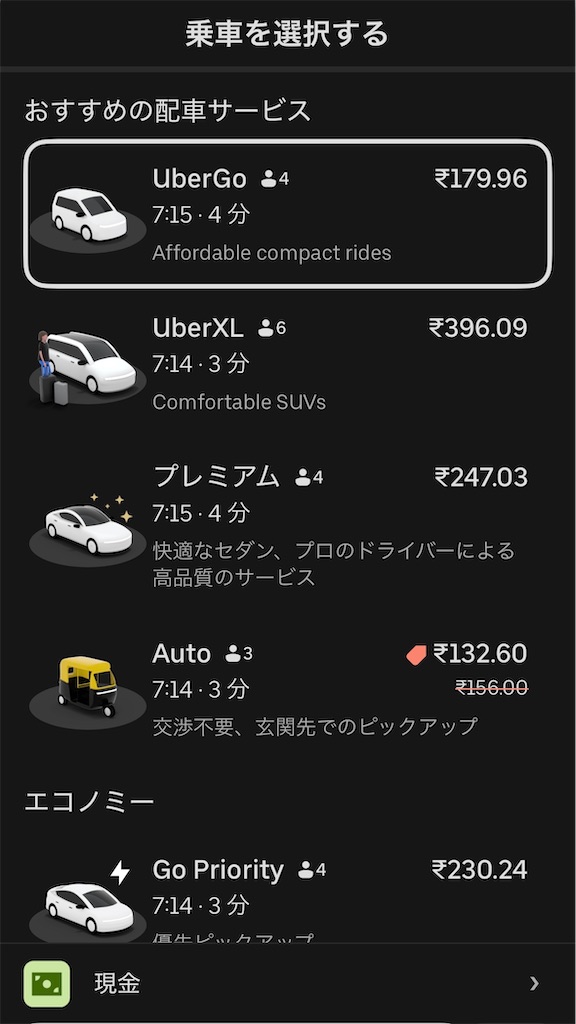Tap the green cash payment icon
This screenshot has width=576, height=1024.
click(47, 983)
